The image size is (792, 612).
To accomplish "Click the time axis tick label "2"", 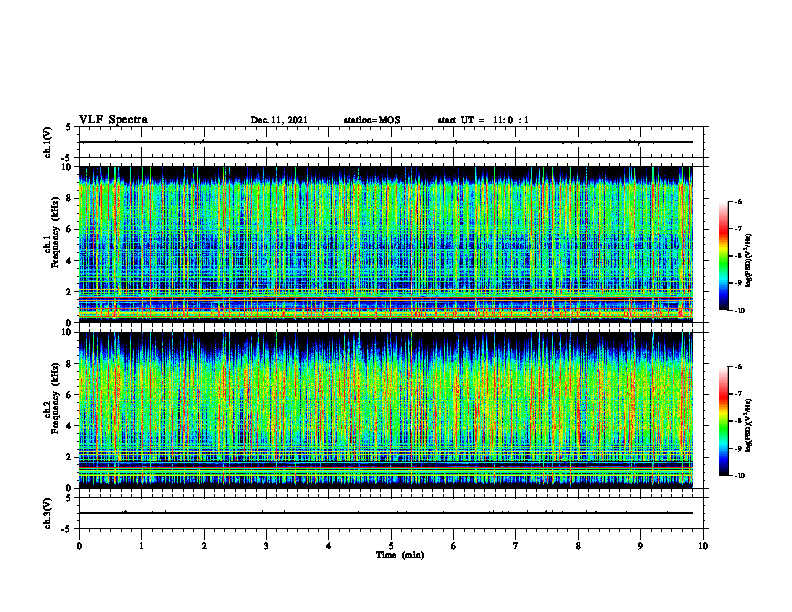I will coord(204,546).
